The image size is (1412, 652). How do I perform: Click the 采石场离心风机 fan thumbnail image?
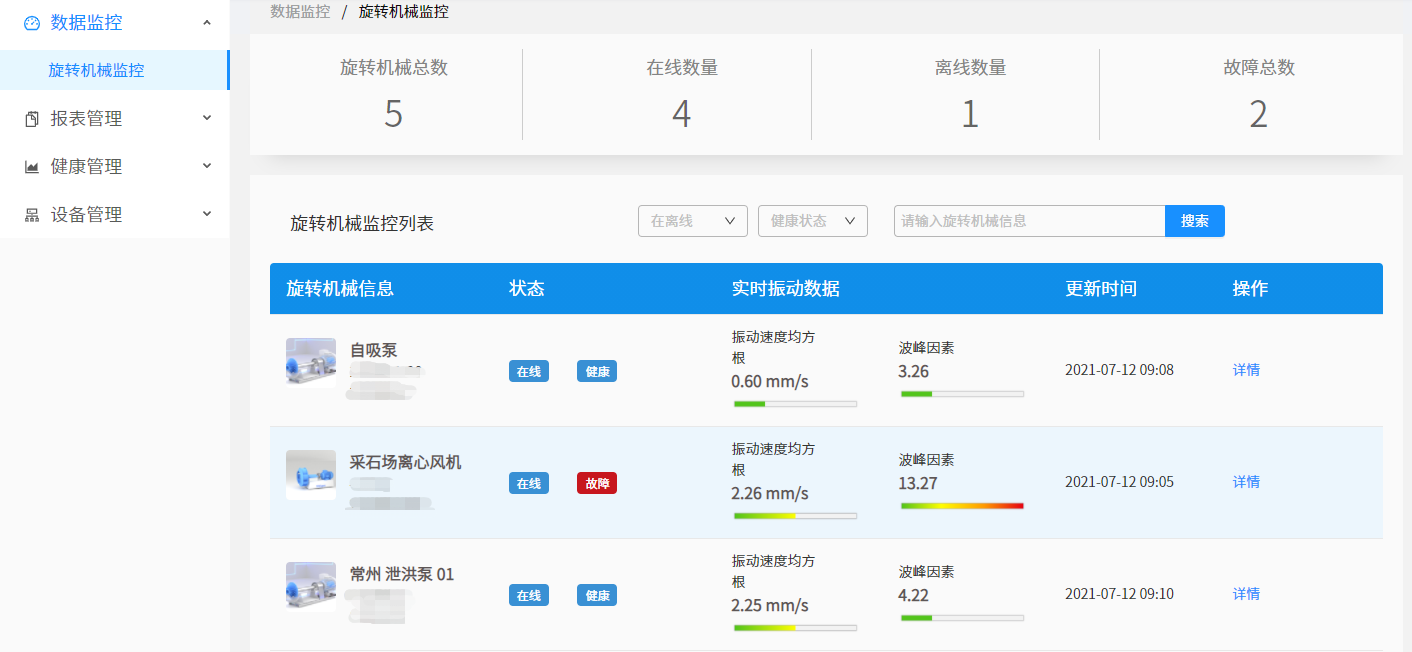tap(311, 474)
